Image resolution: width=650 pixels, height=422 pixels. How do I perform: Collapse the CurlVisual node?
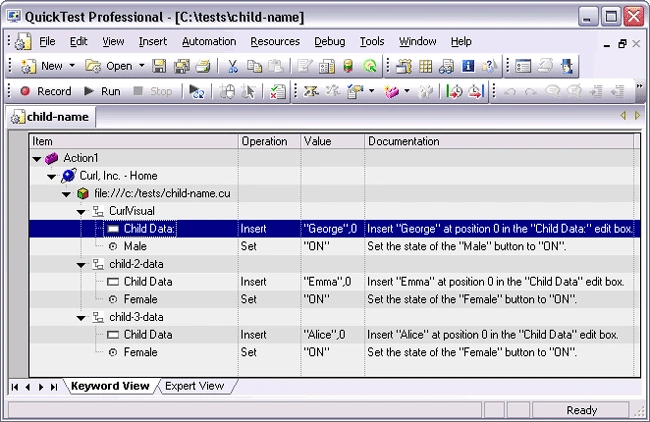[81, 212]
